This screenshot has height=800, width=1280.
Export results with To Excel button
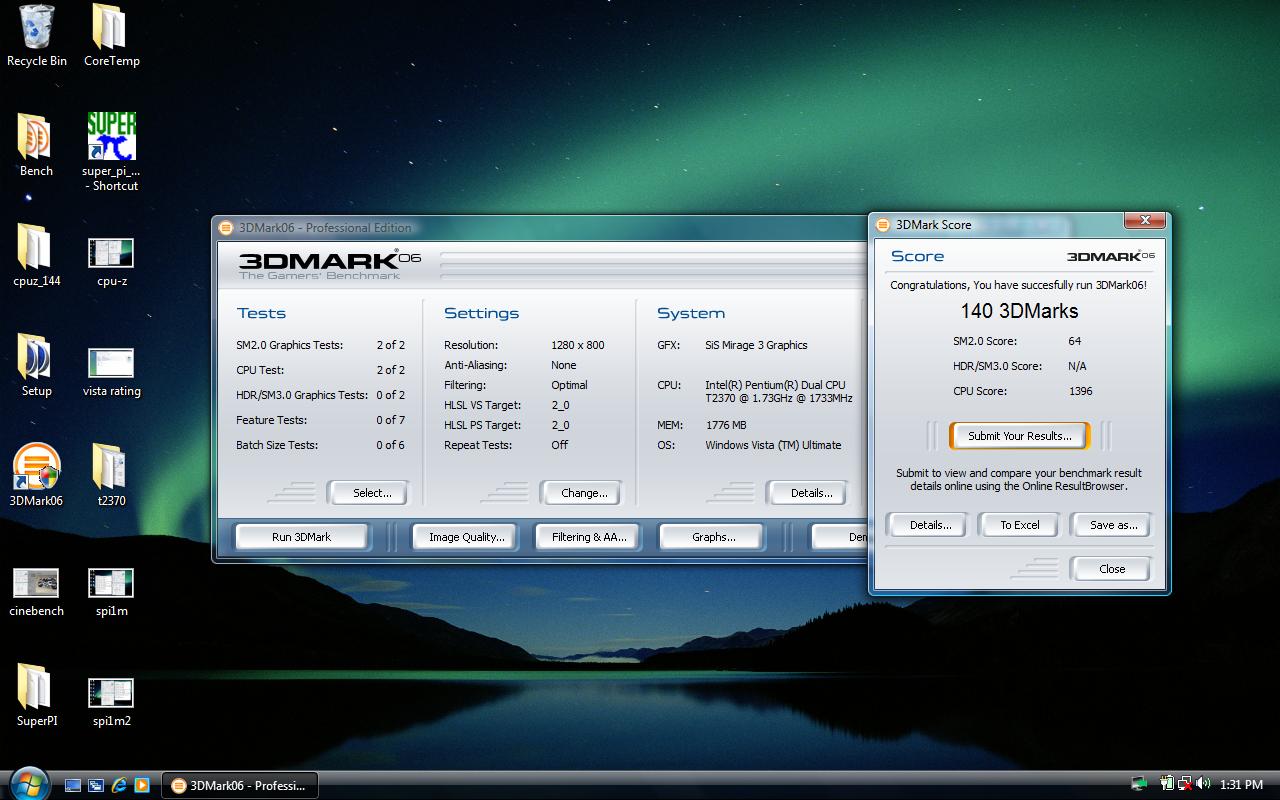(1020, 525)
